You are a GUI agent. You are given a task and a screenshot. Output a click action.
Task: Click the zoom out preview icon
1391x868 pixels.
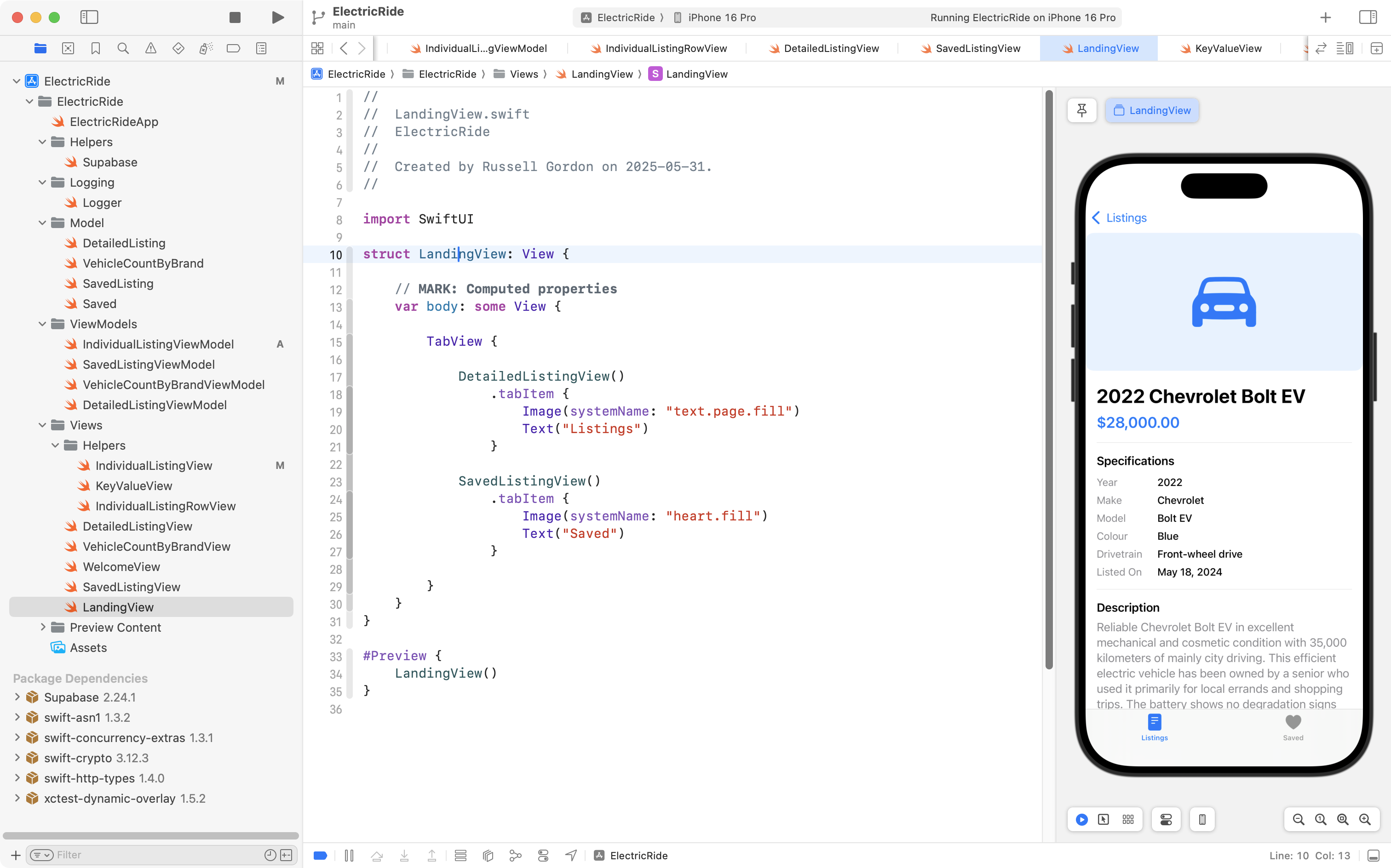click(x=1298, y=819)
